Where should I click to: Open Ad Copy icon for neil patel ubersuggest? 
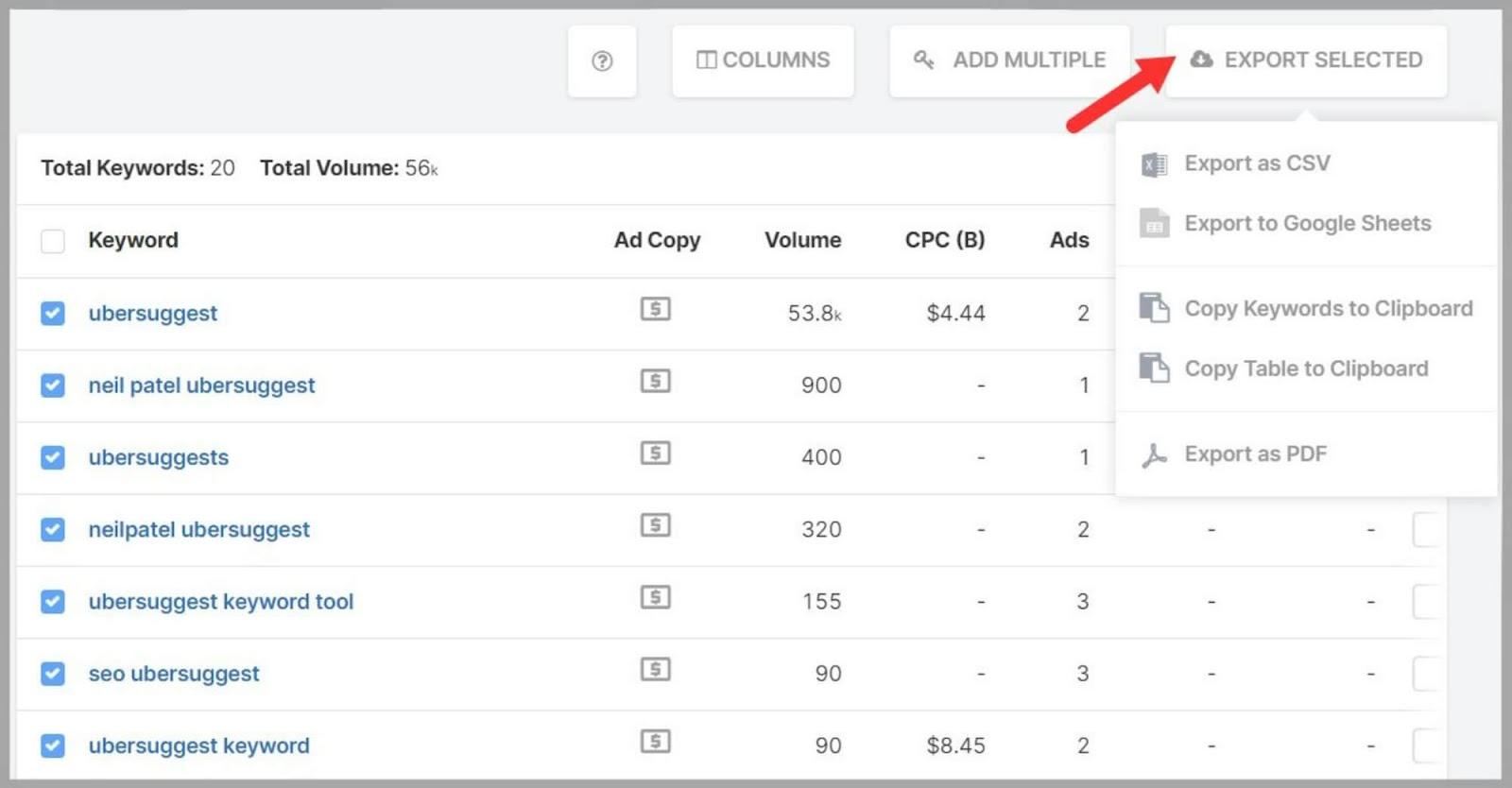[655, 381]
